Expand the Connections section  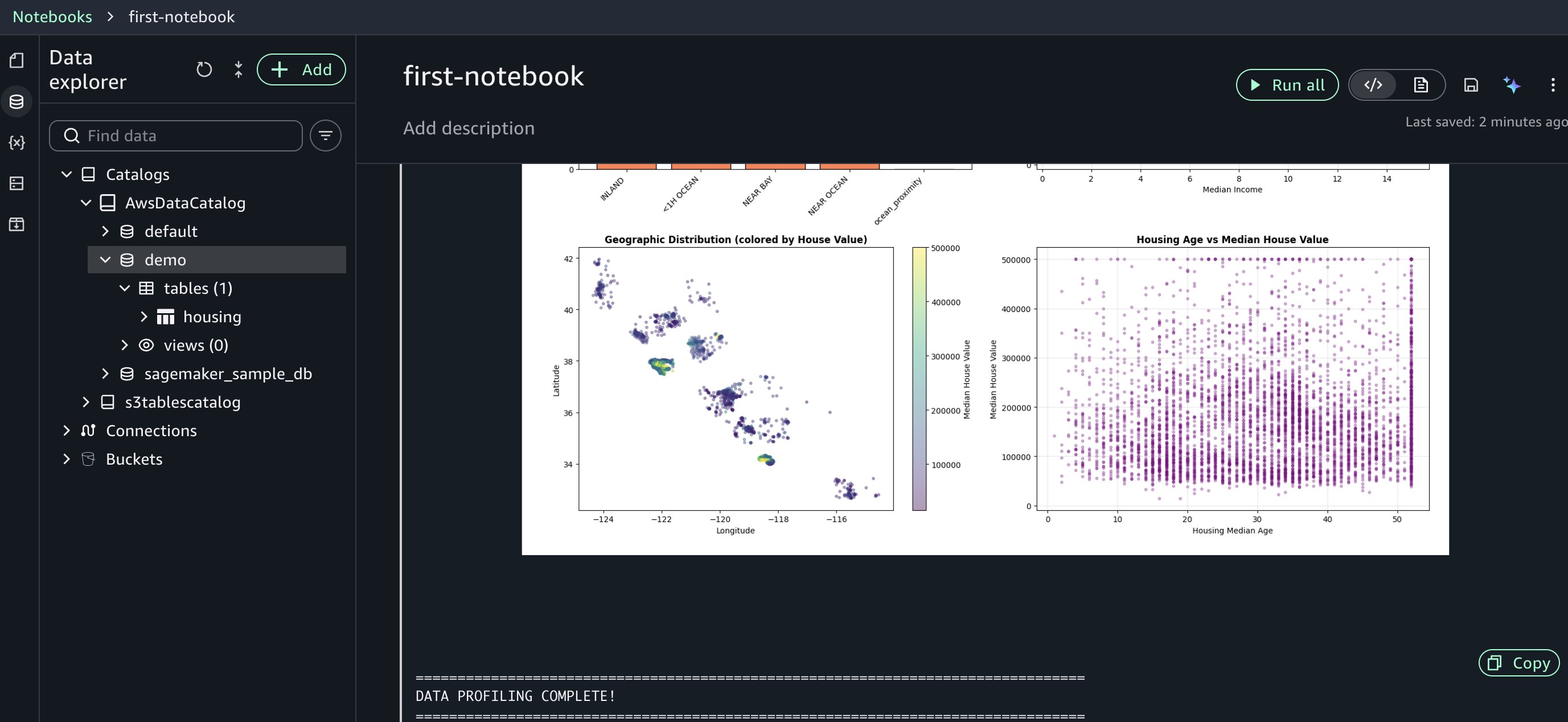coord(67,430)
